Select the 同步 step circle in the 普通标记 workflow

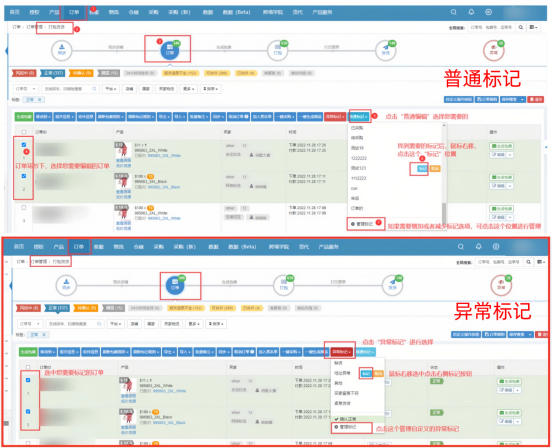(x=62, y=50)
